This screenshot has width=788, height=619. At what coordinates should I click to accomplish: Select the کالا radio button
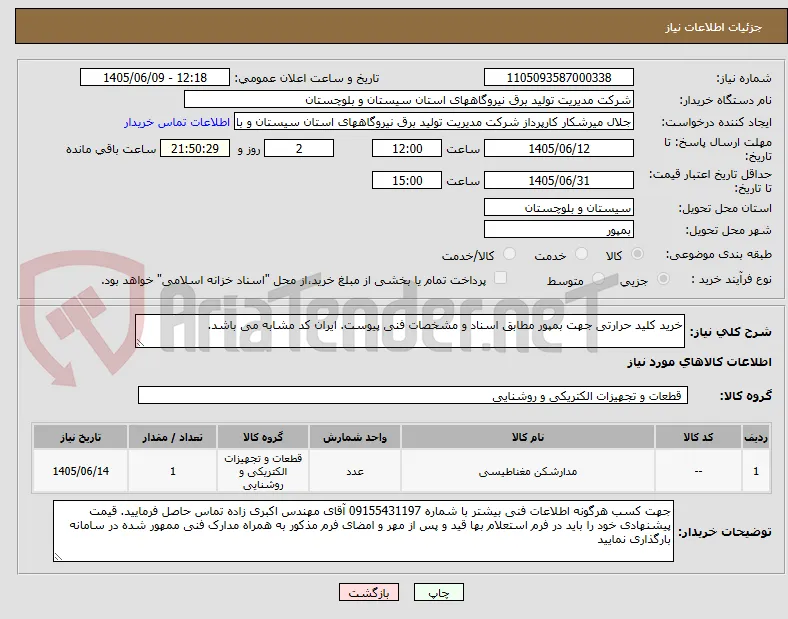point(637,254)
